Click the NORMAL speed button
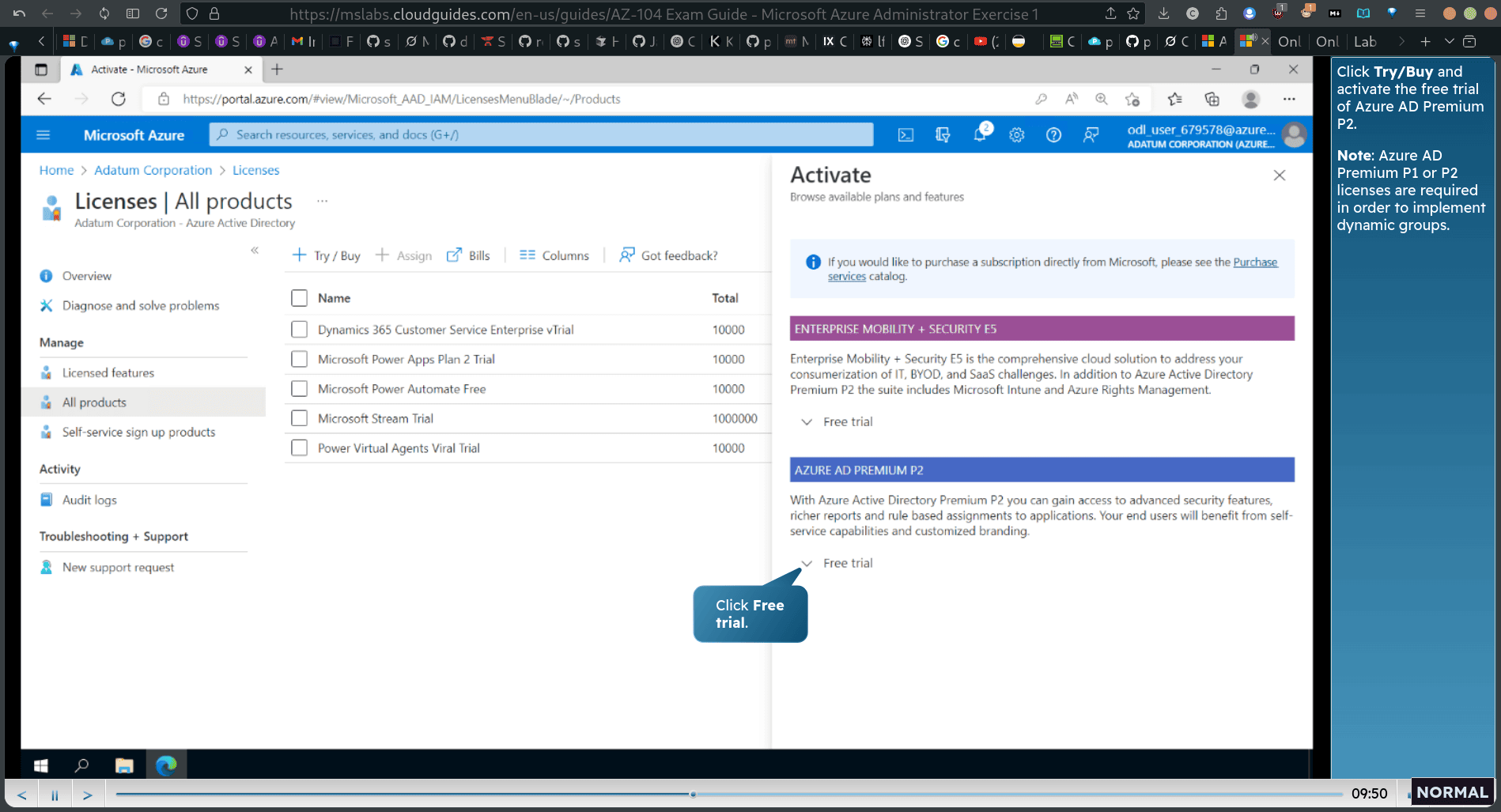The width and height of the screenshot is (1501, 812). [x=1452, y=792]
